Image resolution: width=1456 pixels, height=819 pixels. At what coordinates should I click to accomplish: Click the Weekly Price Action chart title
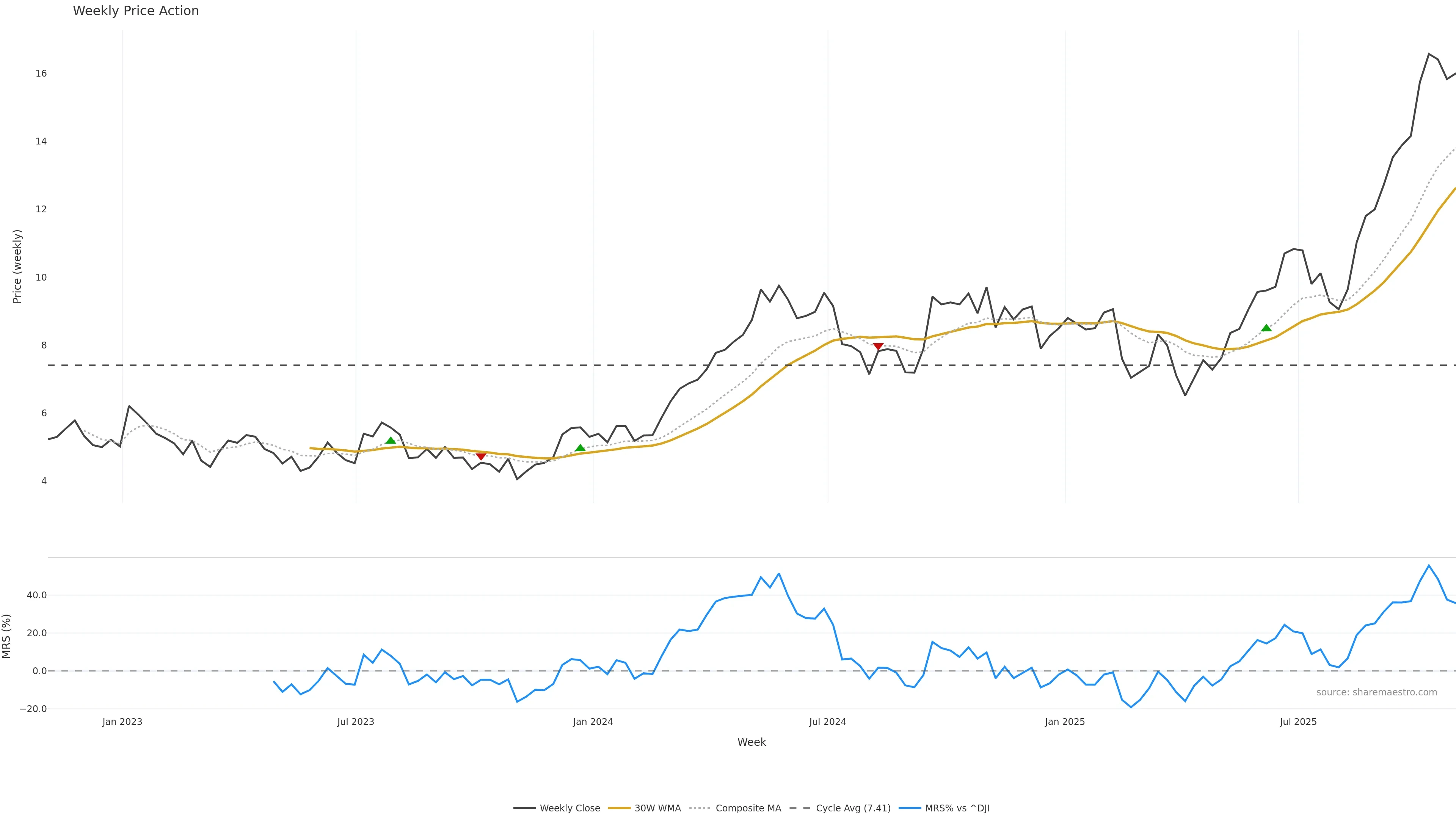pyautogui.click(x=136, y=11)
